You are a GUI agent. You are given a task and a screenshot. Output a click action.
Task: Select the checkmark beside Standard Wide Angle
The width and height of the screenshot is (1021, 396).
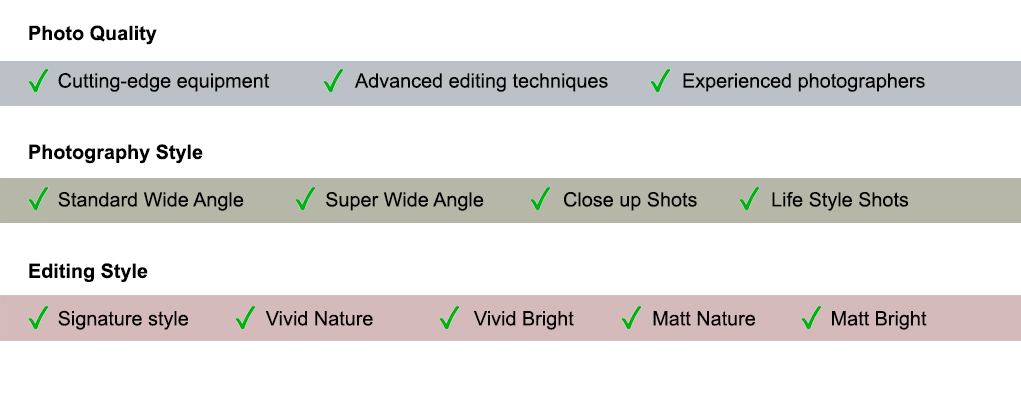(x=38, y=199)
